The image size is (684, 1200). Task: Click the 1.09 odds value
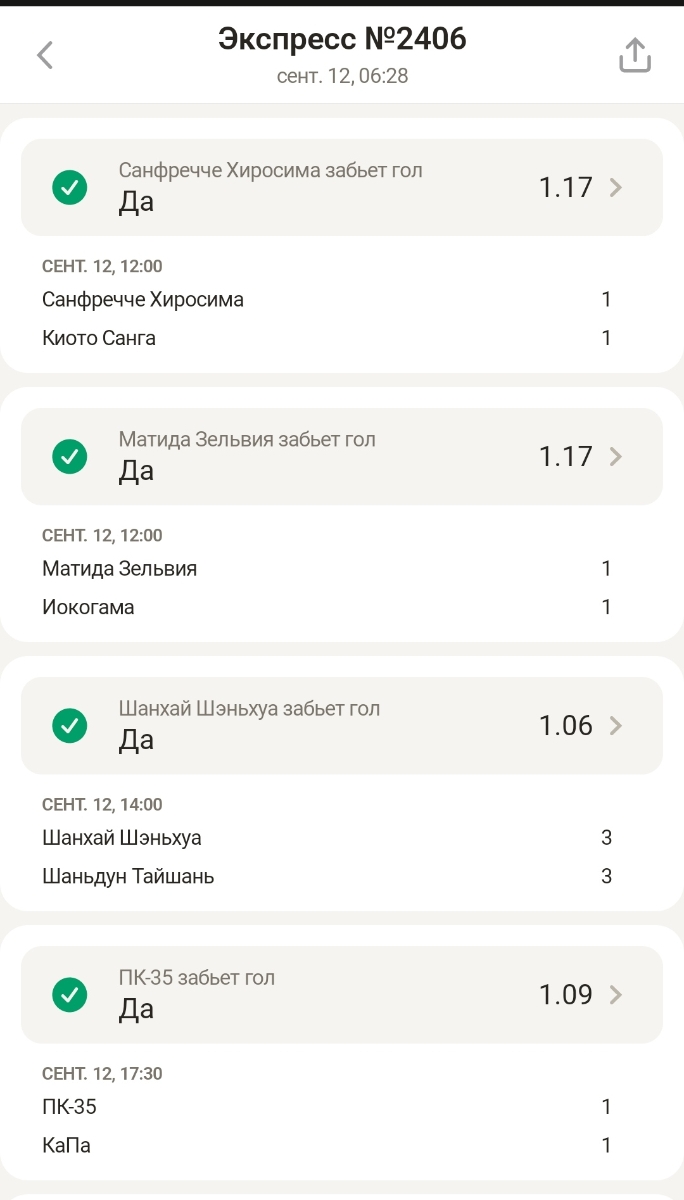(x=565, y=994)
